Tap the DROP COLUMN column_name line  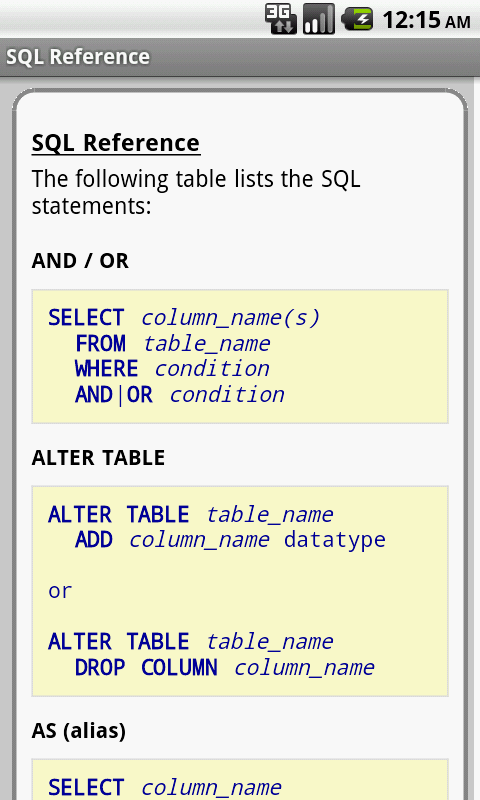click(224, 667)
